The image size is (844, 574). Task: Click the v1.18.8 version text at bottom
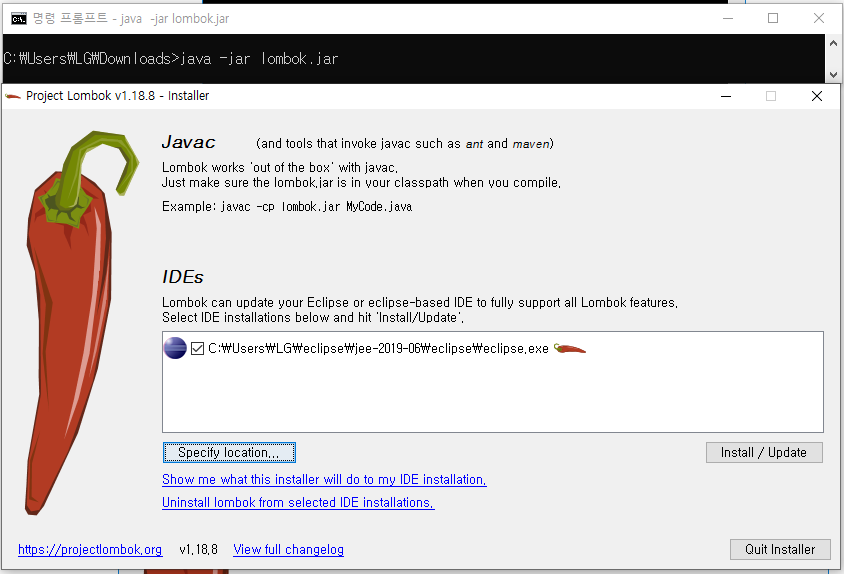(x=199, y=549)
